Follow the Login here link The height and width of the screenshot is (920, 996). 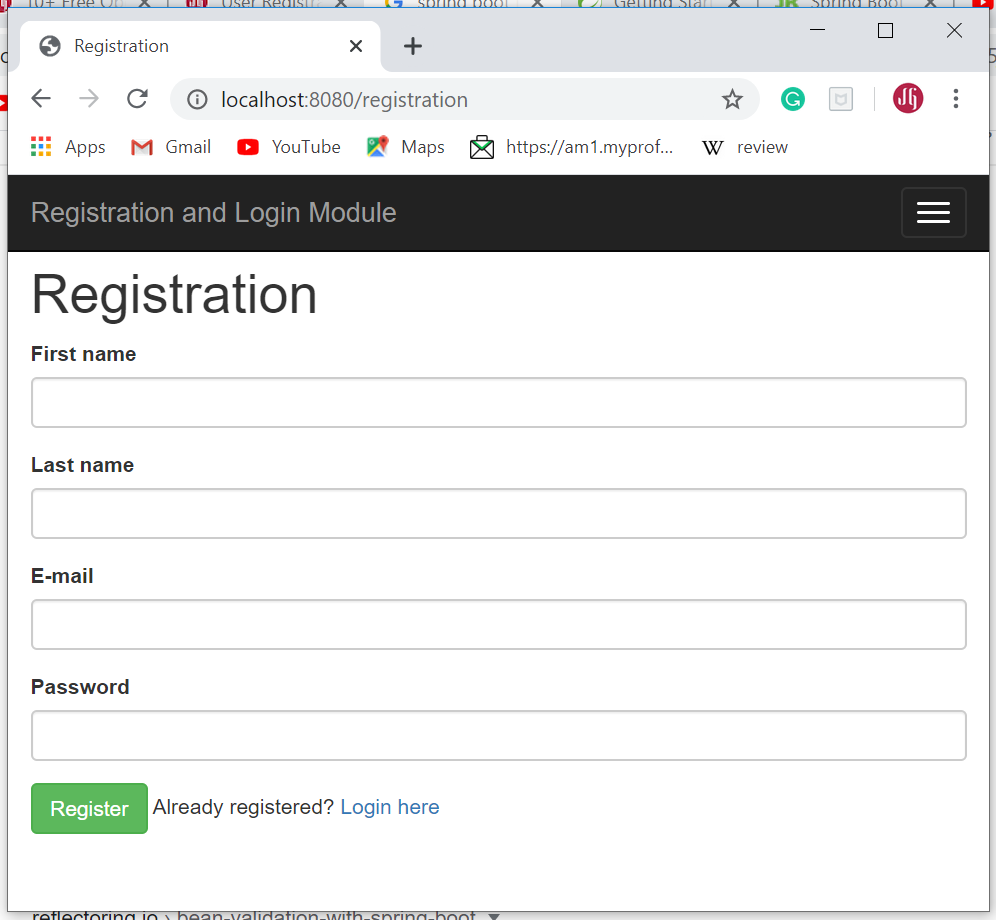pyautogui.click(x=389, y=807)
